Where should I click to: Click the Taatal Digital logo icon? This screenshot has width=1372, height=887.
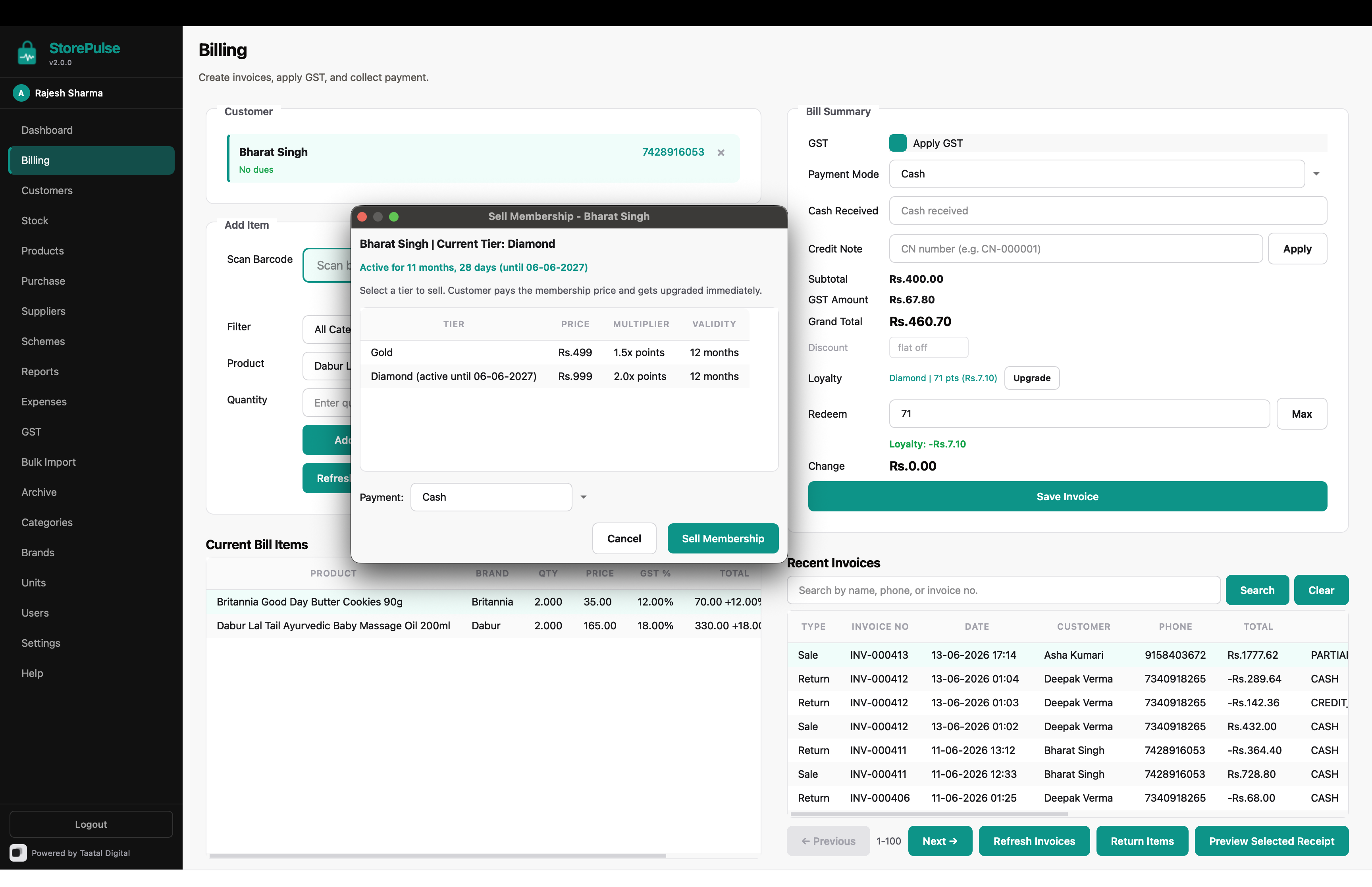tap(18, 852)
